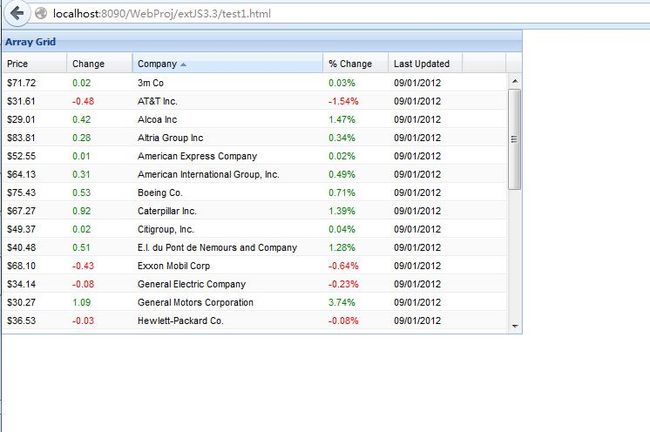This screenshot has width=650, height=432.
Task: Select the Boeing Co. row
Action: 255,192
